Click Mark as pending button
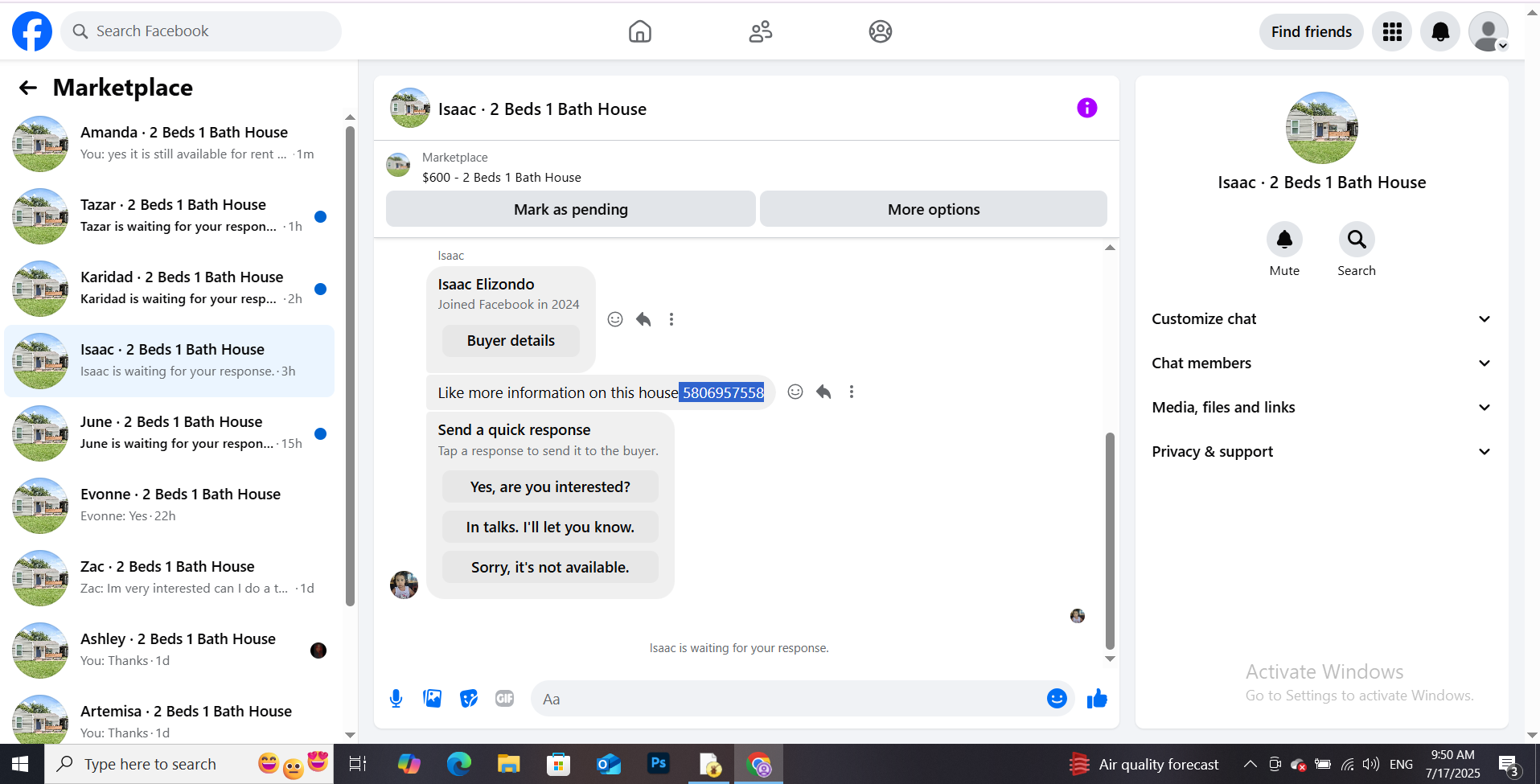Screen dimensions: 1540x784 (x=571, y=209)
